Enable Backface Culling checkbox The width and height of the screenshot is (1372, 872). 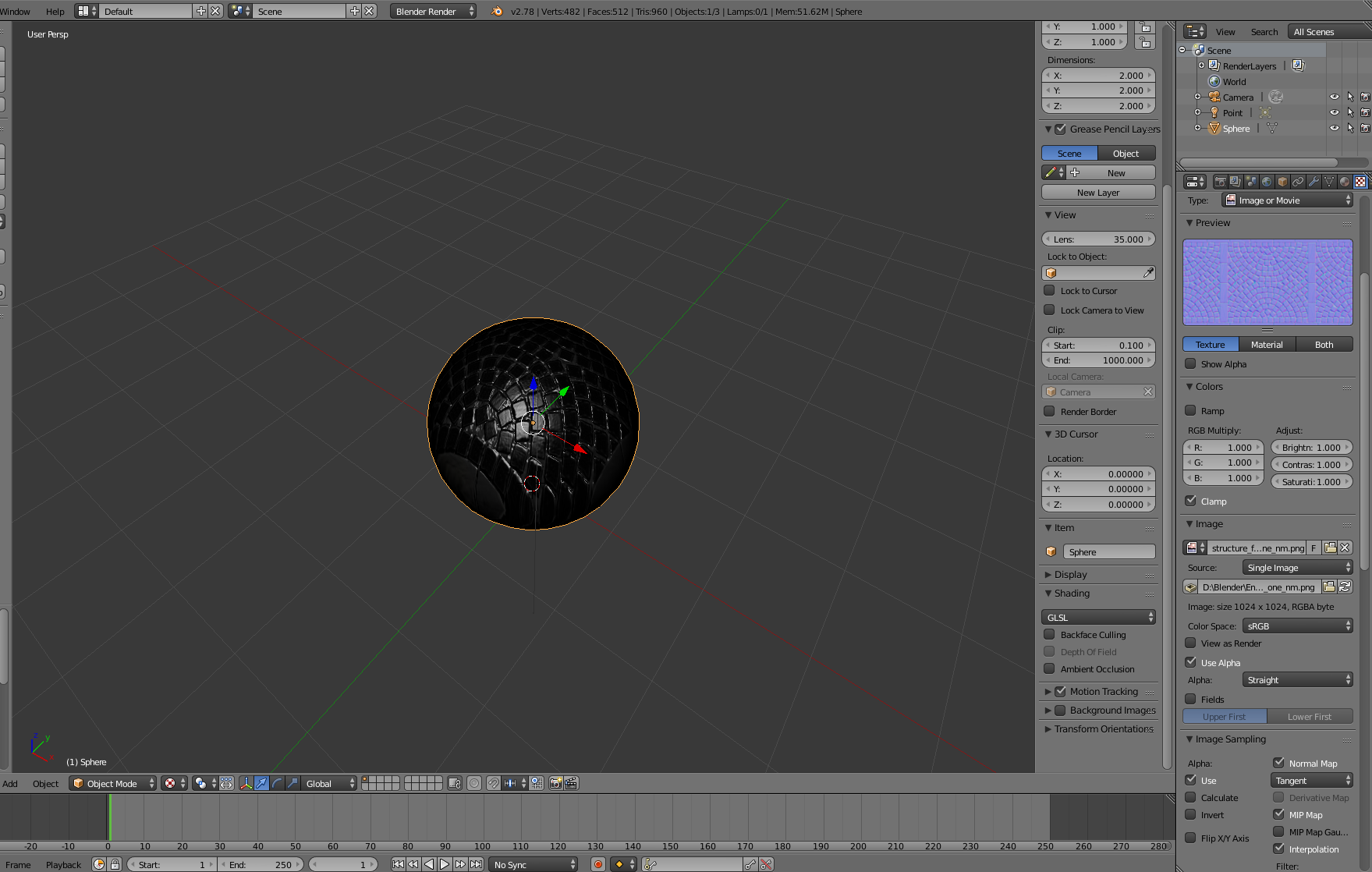(x=1050, y=634)
